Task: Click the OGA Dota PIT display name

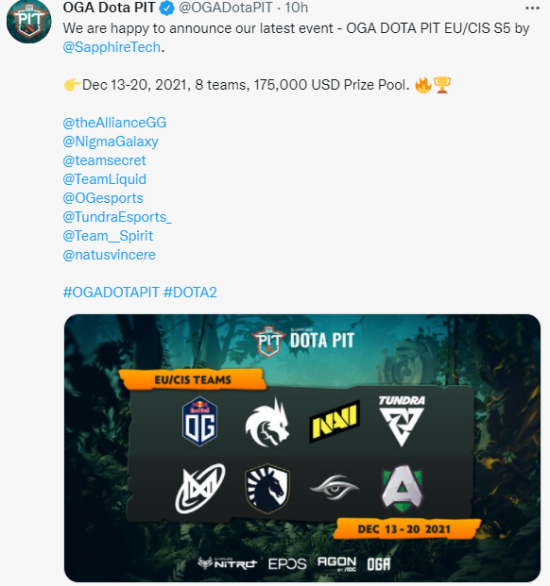Action: coord(109,7)
